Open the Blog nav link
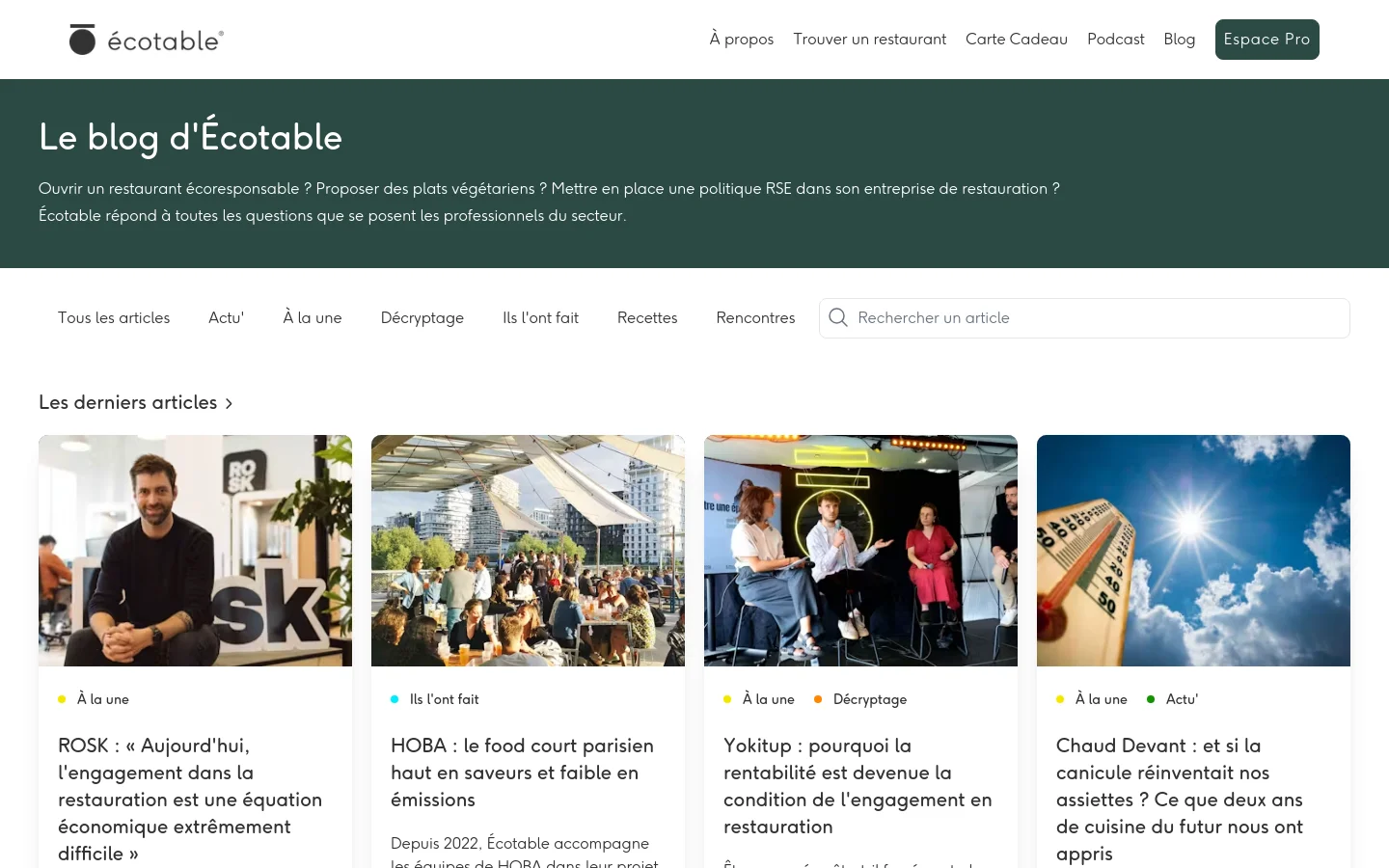1389x868 pixels. tap(1179, 39)
